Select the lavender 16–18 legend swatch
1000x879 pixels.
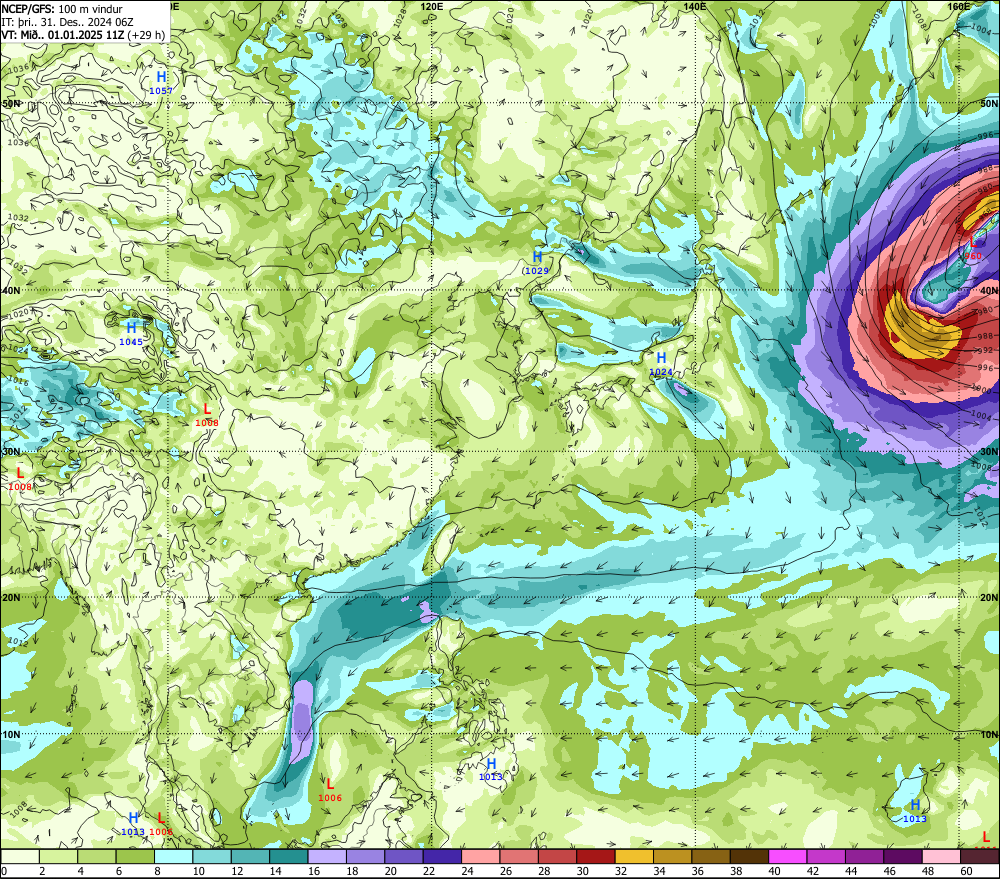point(327,856)
